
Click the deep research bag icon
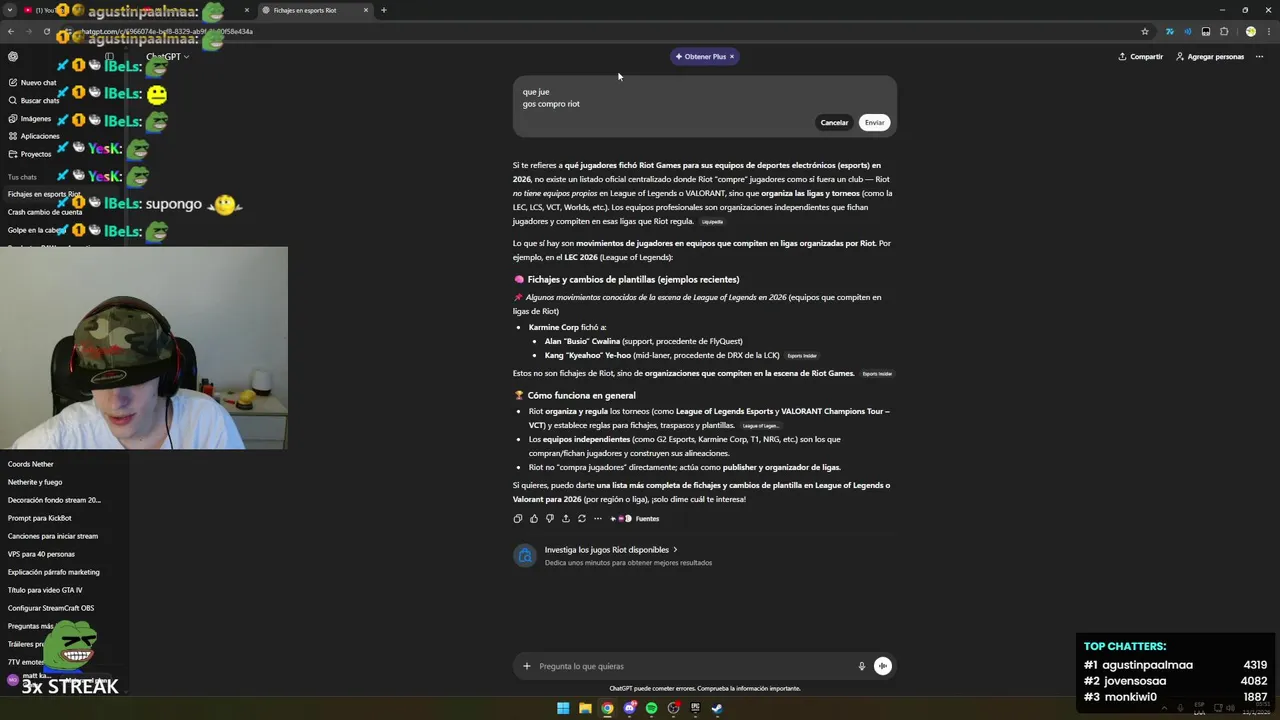click(x=524, y=556)
